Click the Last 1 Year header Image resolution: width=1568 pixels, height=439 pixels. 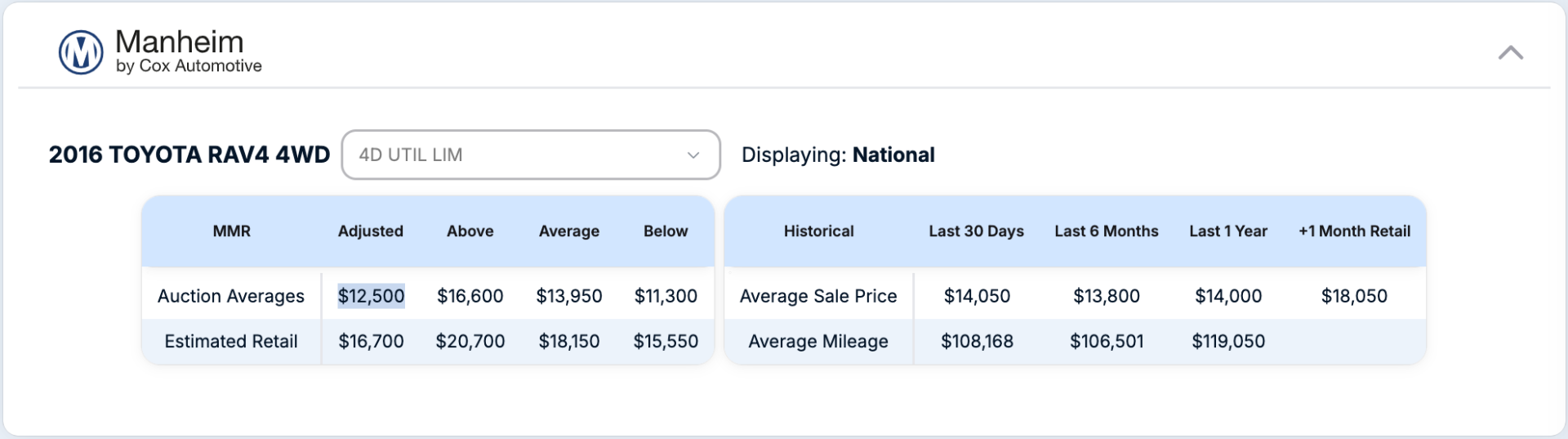1229,231
